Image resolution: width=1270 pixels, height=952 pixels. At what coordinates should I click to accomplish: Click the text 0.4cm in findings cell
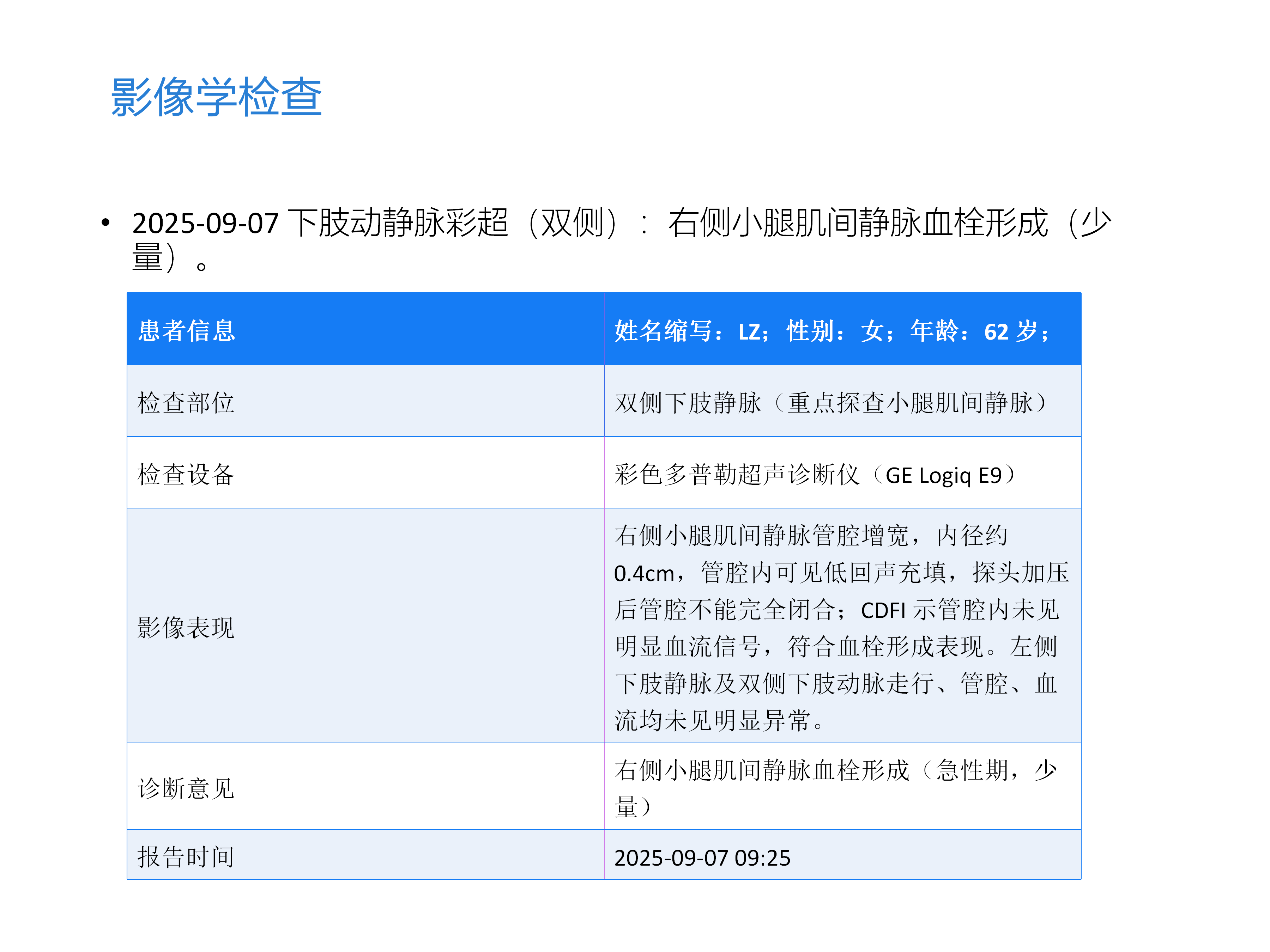tap(643, 573)
